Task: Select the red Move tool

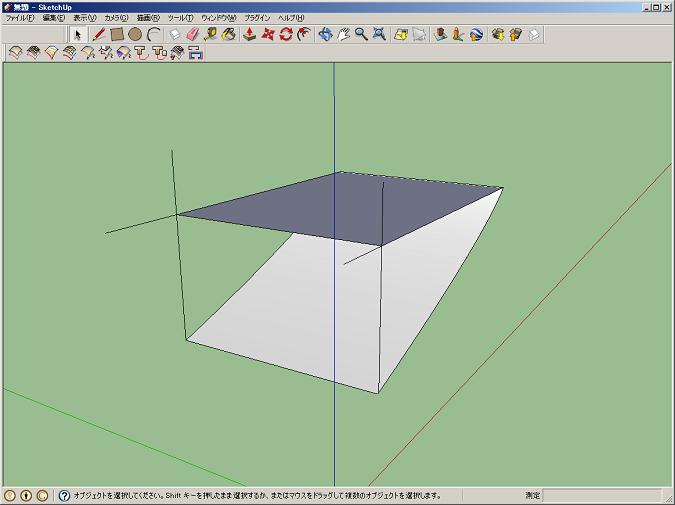Action: 268,34
